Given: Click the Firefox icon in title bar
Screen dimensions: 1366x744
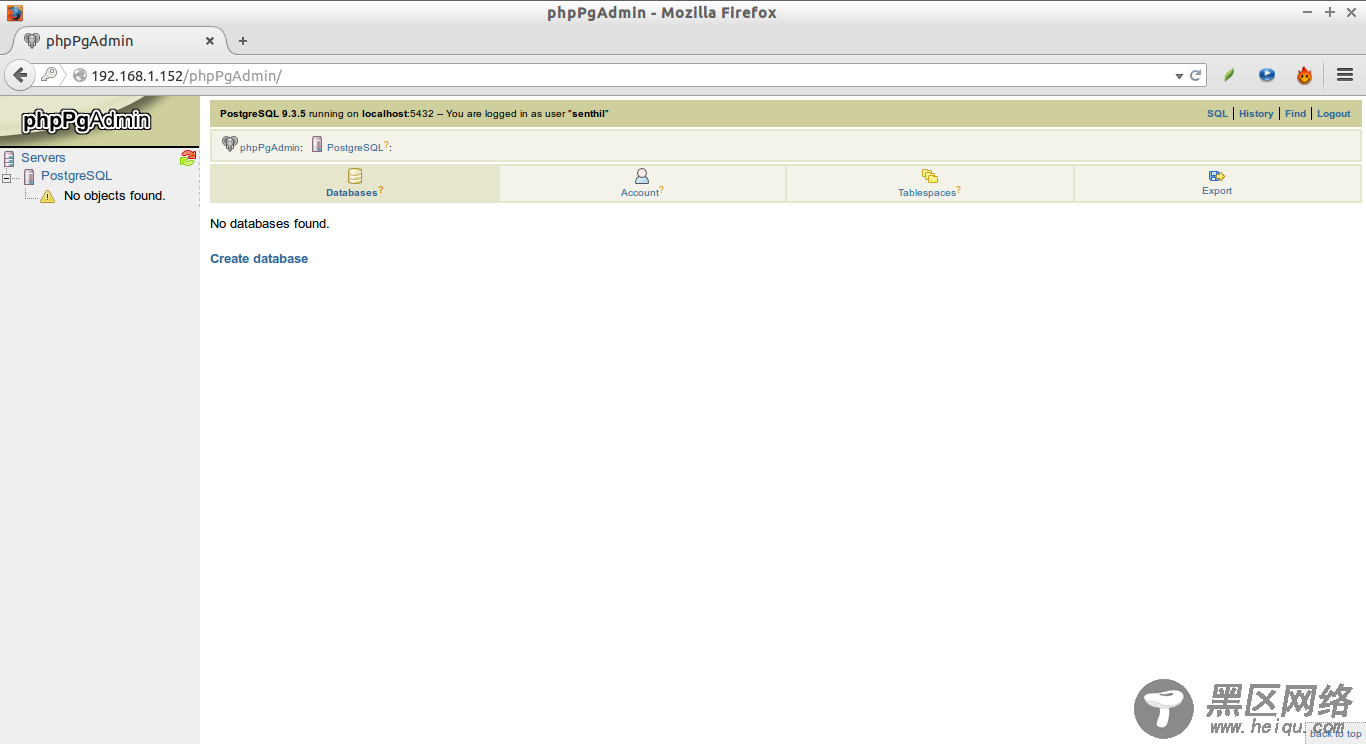Looking at the screenshot, I should click(x=15, y=13).
